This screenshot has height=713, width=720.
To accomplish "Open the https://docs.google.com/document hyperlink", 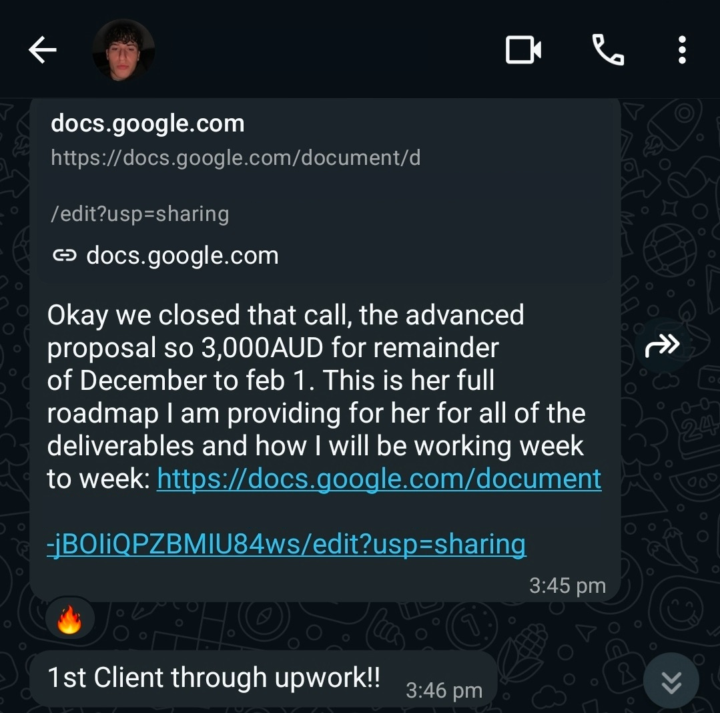I will coord(379,479).
